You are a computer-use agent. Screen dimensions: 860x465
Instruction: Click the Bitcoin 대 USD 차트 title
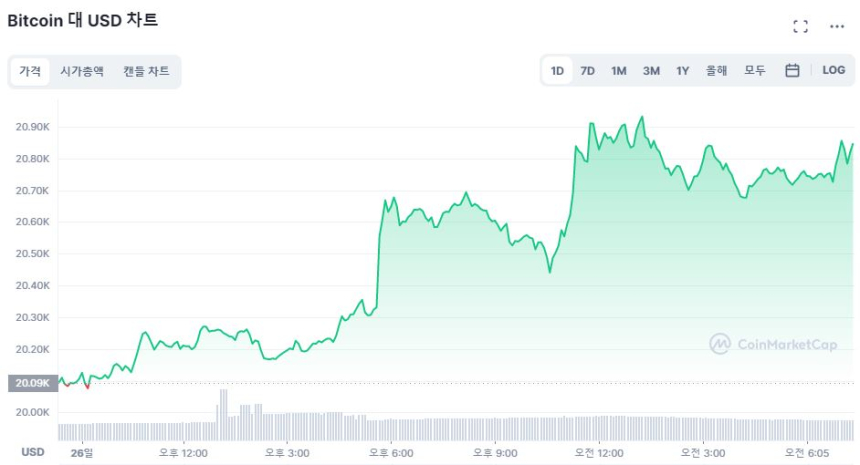(83, 20)
